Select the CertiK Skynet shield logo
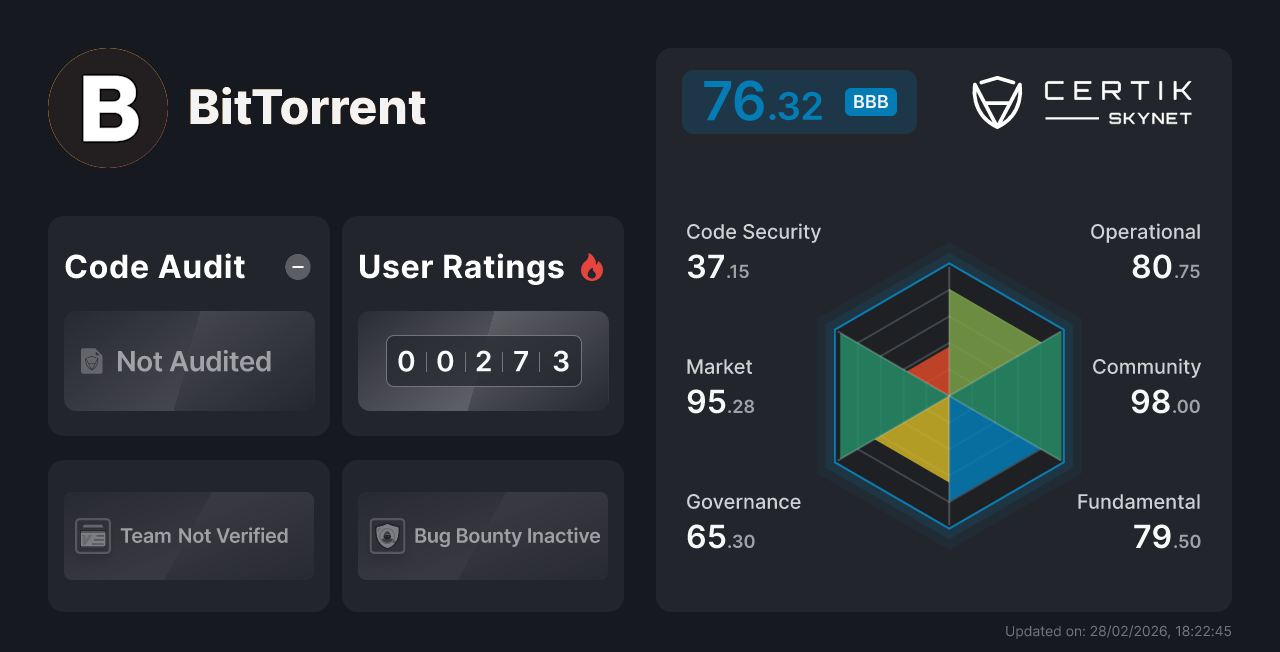1280x652 pixels. click(997, 100)
